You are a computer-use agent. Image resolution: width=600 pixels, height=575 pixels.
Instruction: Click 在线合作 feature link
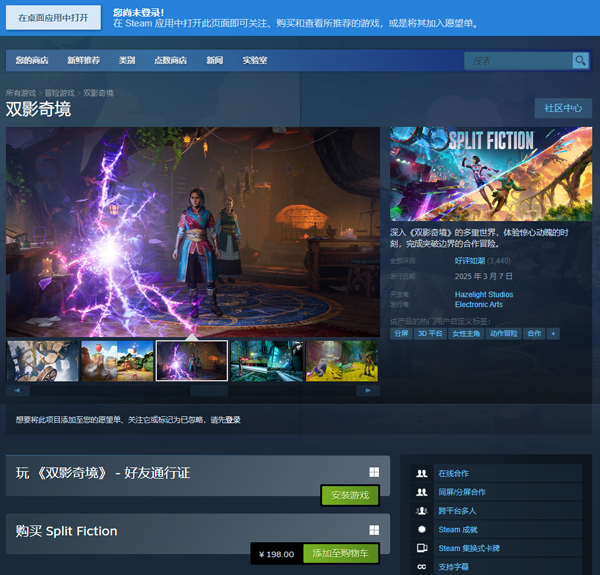[x=453, y=474]
